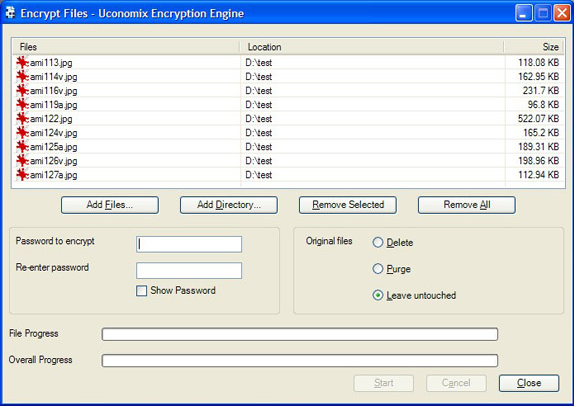Select the file icon for ami114v.jpg
Viewport: 574px width, 406px height.
[x=22, y=77]
